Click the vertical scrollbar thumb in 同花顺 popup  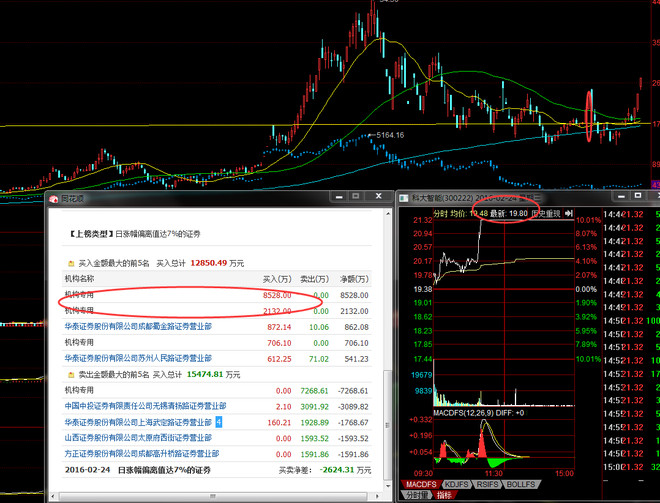(x=388, y=425)
